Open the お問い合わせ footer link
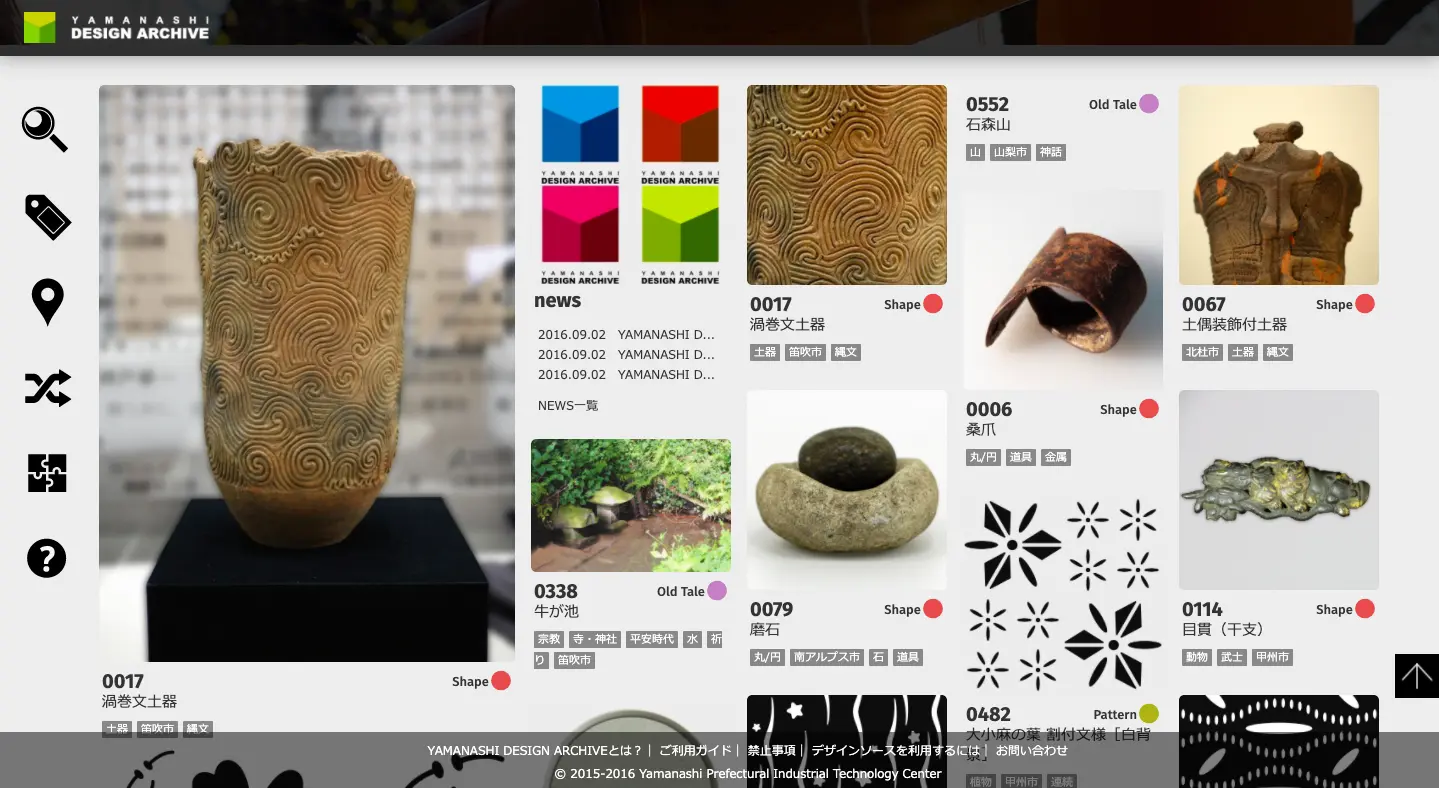 pyautogui.click(x=1032, y=750)
